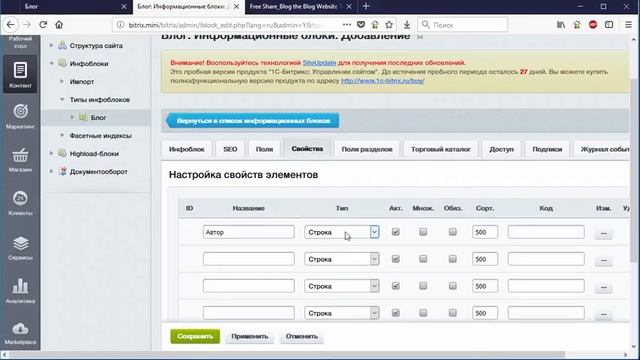Open the Маркетинг sidebar section
Image resolution: width=640 pixels, height=360 pixels.
pyautogui.click(x=20, y=116)
